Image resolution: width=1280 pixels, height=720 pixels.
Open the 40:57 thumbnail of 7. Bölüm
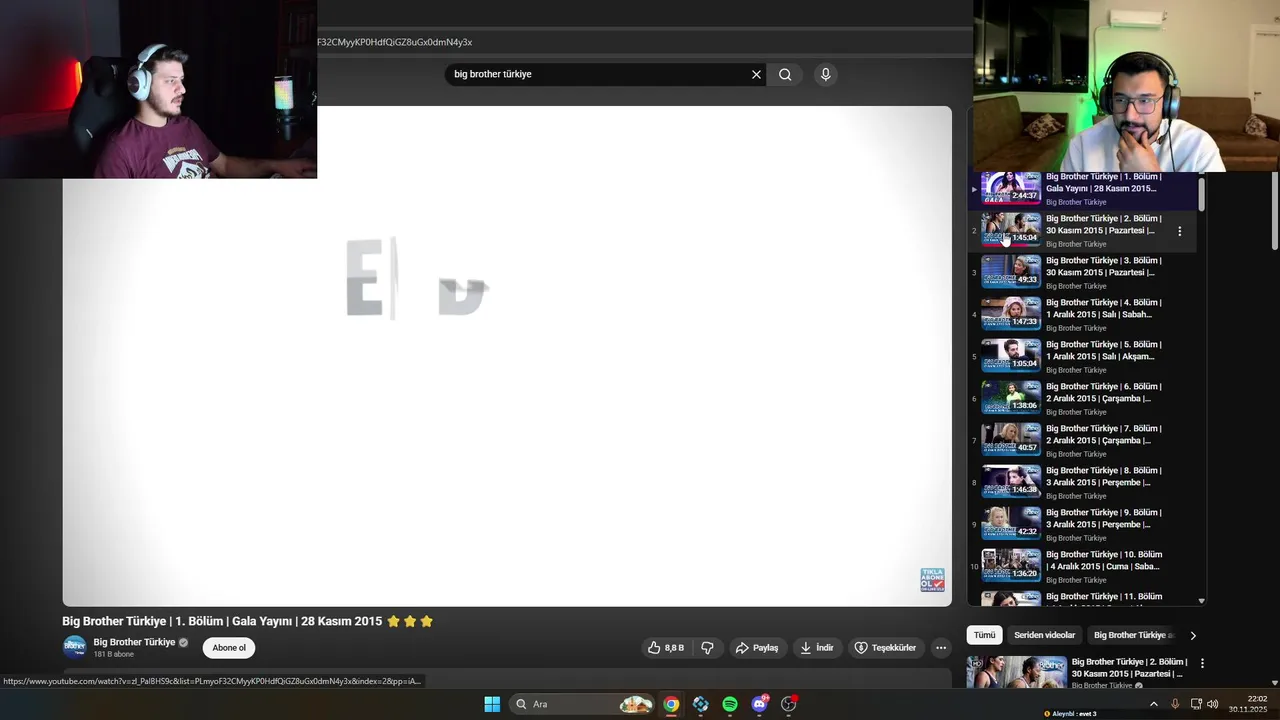pyautogui.click(x=1011, y=439)
